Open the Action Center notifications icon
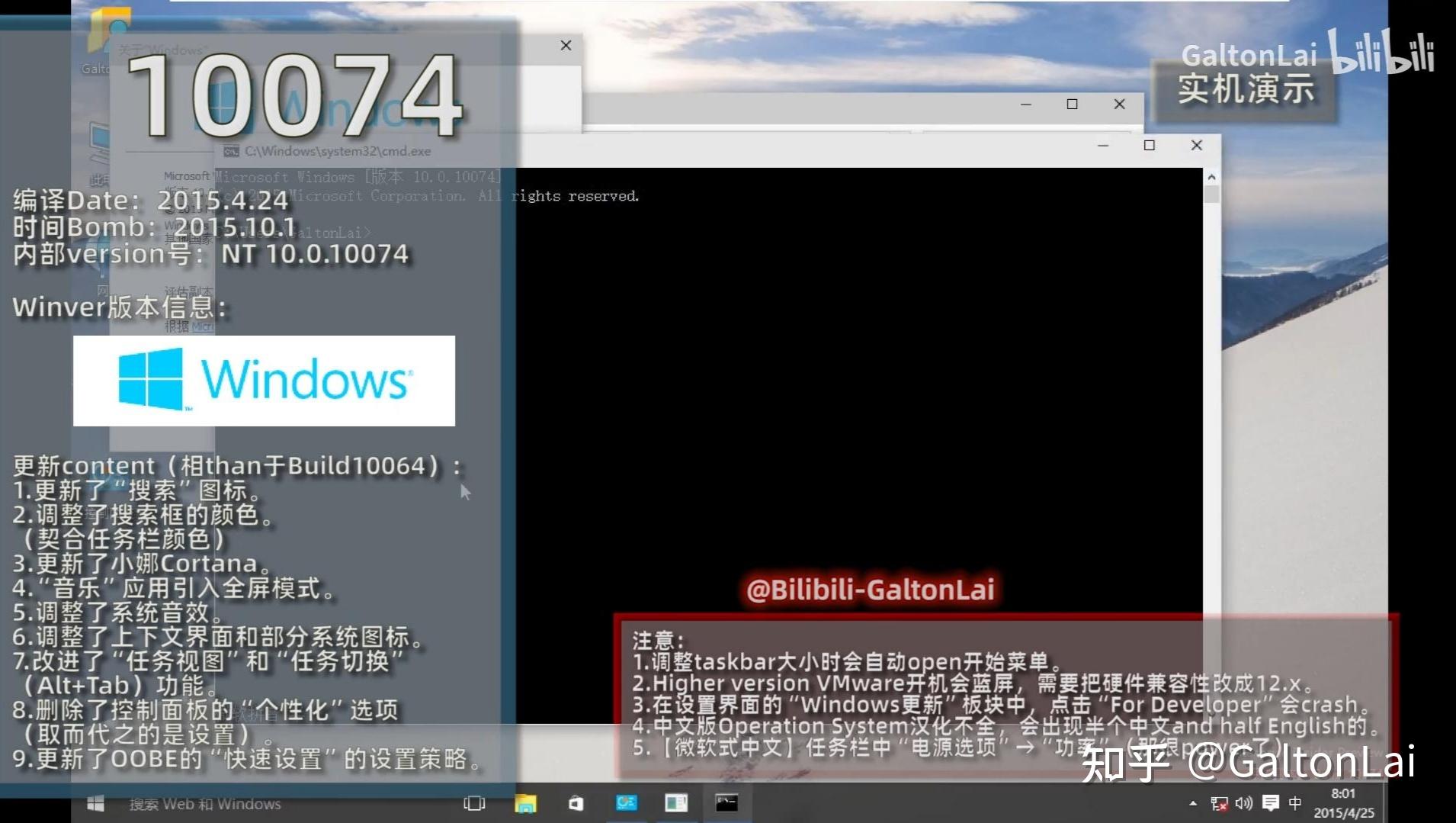This screenshot has height=823, width=1456. click(x=1270, y=804)
